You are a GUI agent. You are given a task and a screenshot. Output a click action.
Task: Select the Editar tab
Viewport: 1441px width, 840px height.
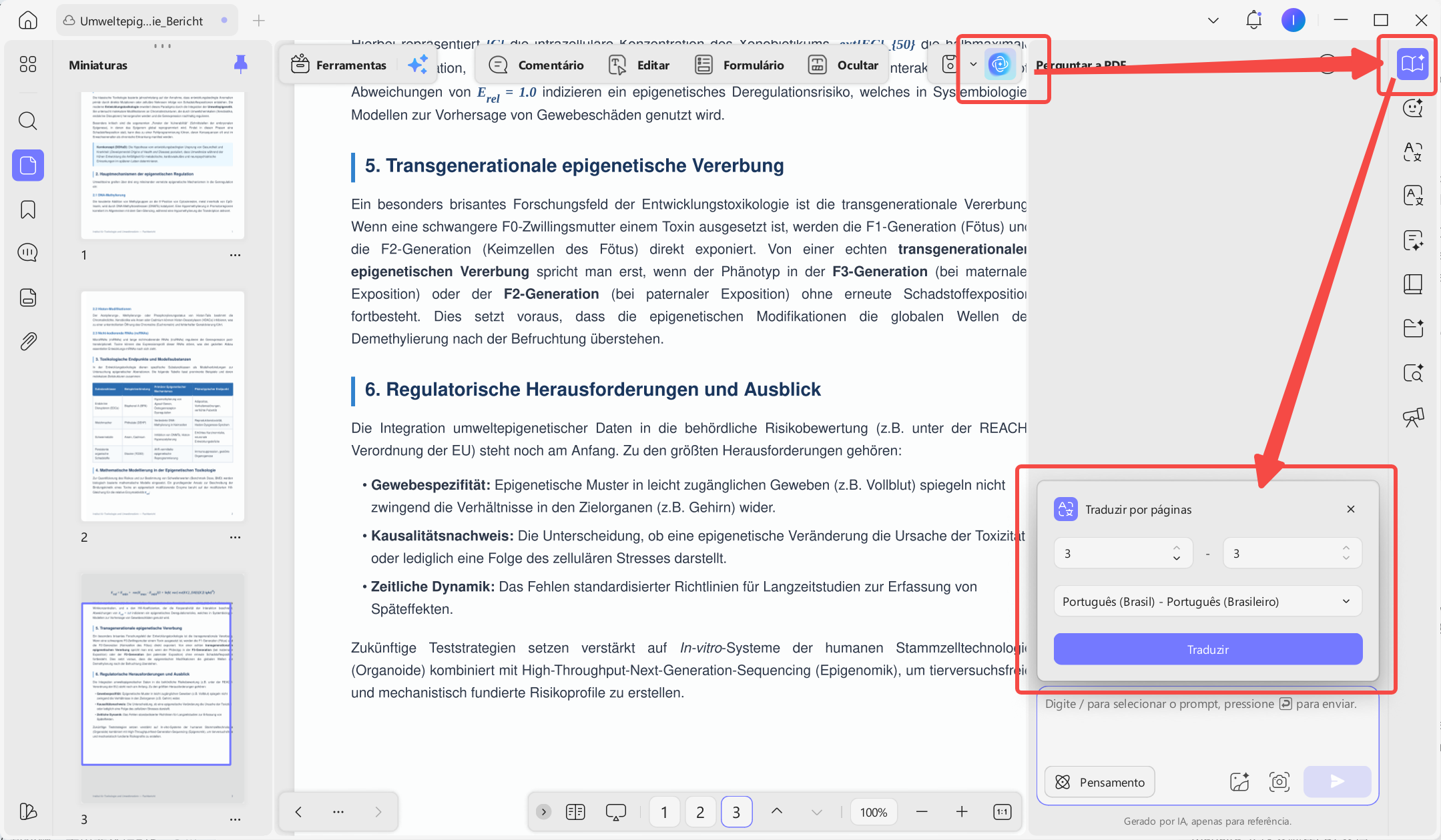(x=639, y=65)
